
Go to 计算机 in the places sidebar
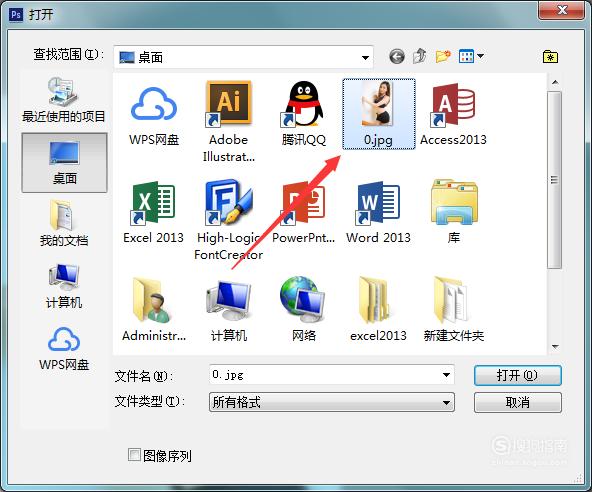click(64, 286)
